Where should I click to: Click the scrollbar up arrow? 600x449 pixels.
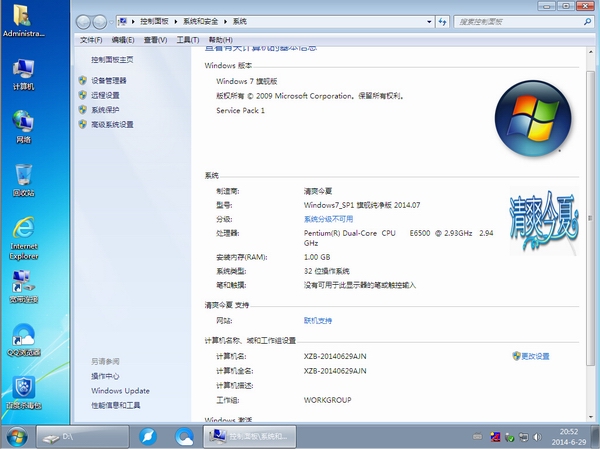590,52
